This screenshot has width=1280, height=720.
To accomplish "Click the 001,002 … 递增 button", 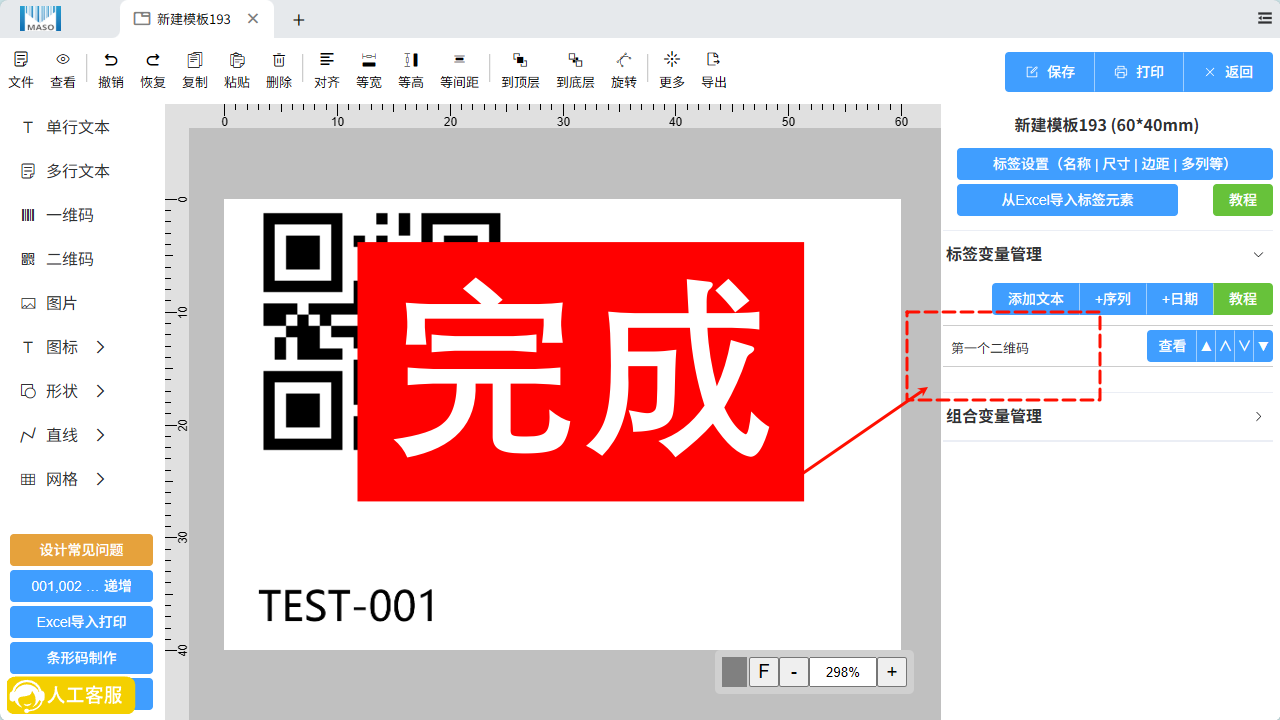I will tap(81, 586).
